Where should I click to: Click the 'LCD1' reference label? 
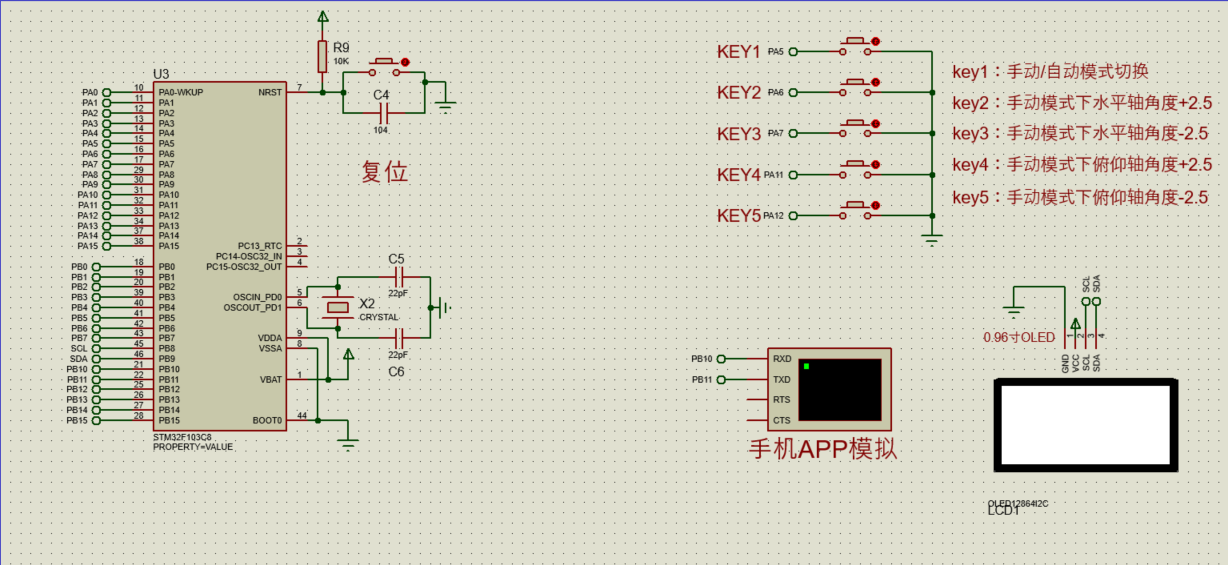[x=1002, y=511]
